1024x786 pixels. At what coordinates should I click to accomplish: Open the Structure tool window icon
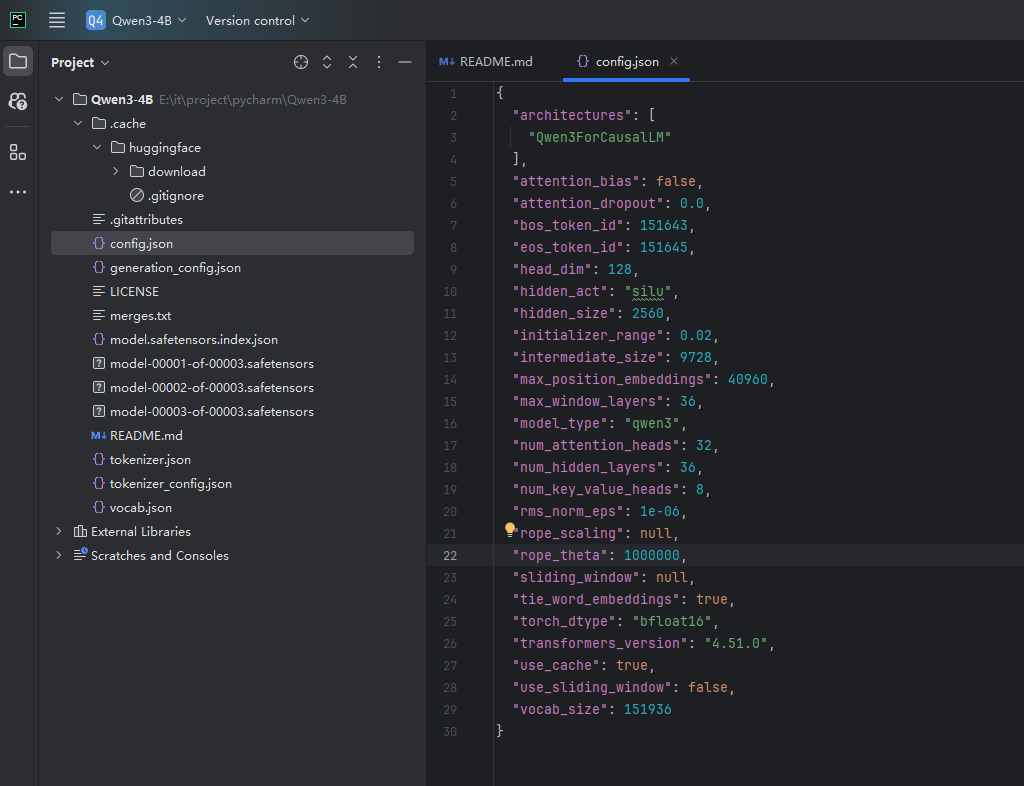(18, 153)
